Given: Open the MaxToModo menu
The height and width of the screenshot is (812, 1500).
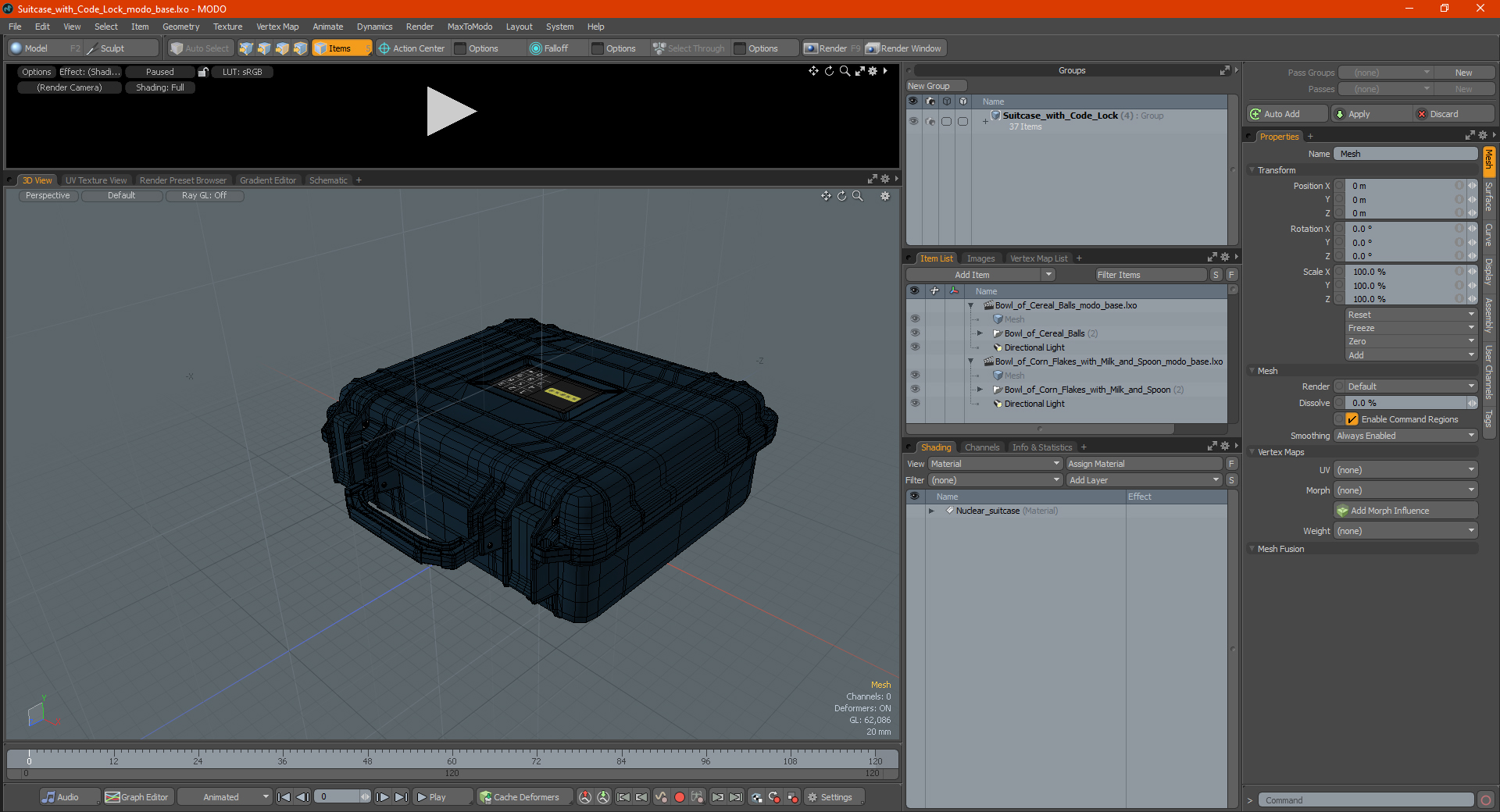Looking at the screenshot, I should tap(470, 27).
